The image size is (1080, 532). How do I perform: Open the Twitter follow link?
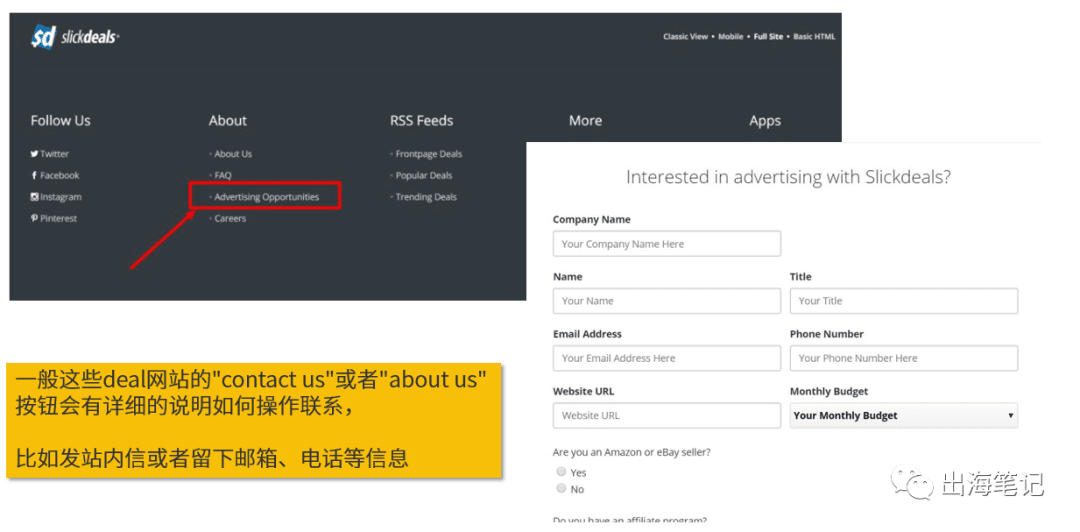pyautogui.click(x=50, y=154)
